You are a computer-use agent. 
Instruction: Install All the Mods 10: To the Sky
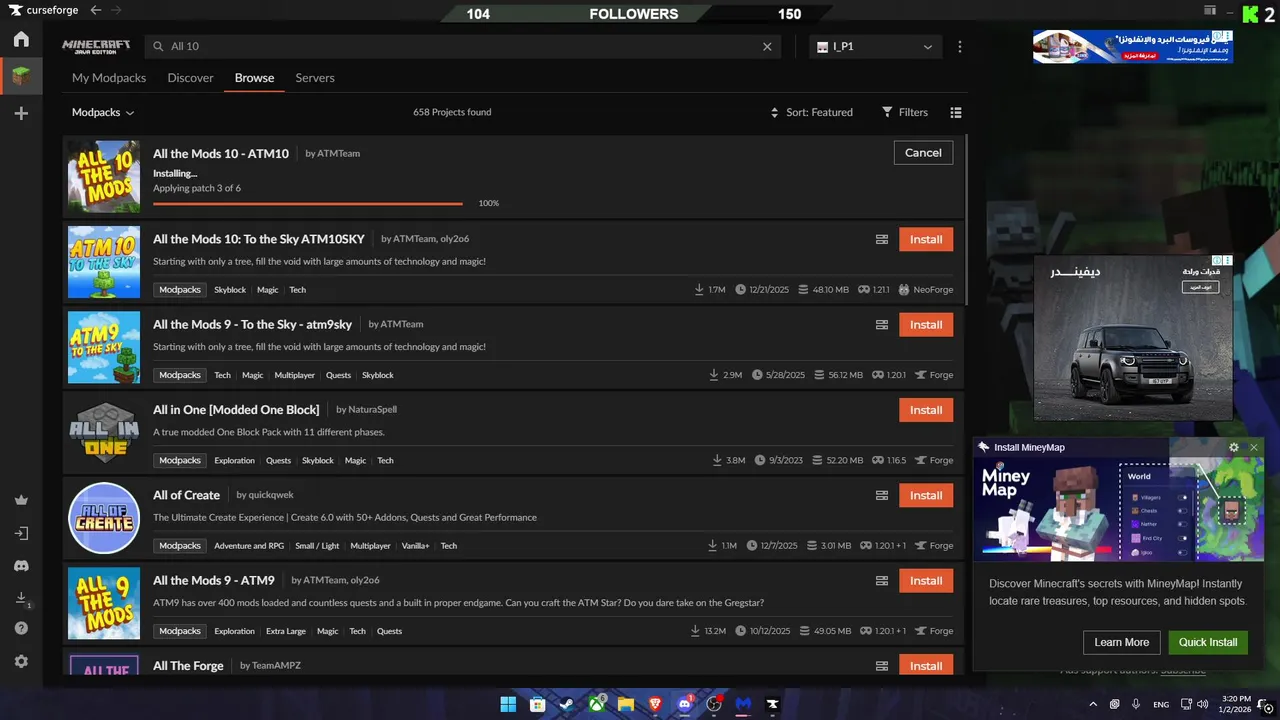tap(926, 240)
